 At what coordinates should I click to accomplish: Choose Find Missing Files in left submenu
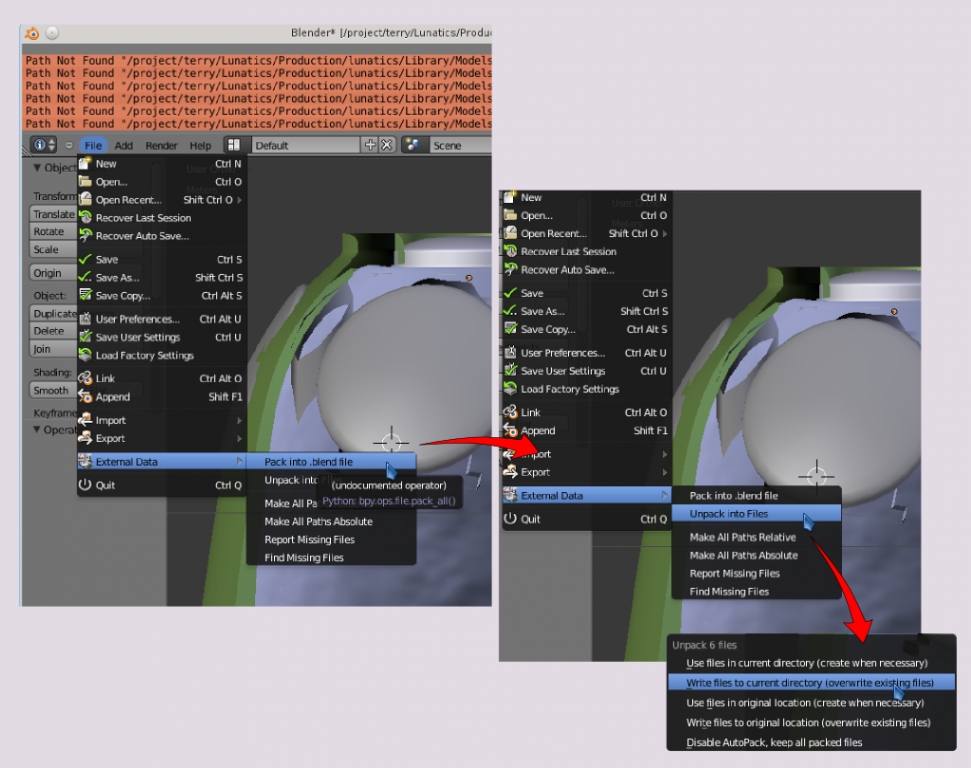coord(331,557)
